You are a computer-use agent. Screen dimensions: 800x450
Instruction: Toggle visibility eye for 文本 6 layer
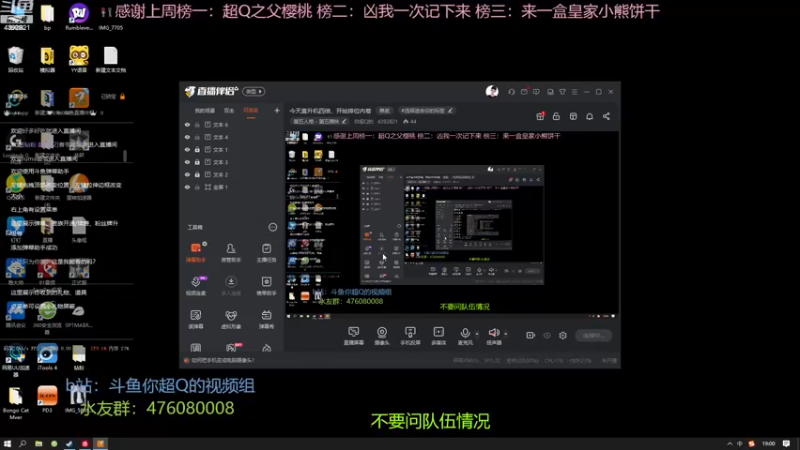187,124
